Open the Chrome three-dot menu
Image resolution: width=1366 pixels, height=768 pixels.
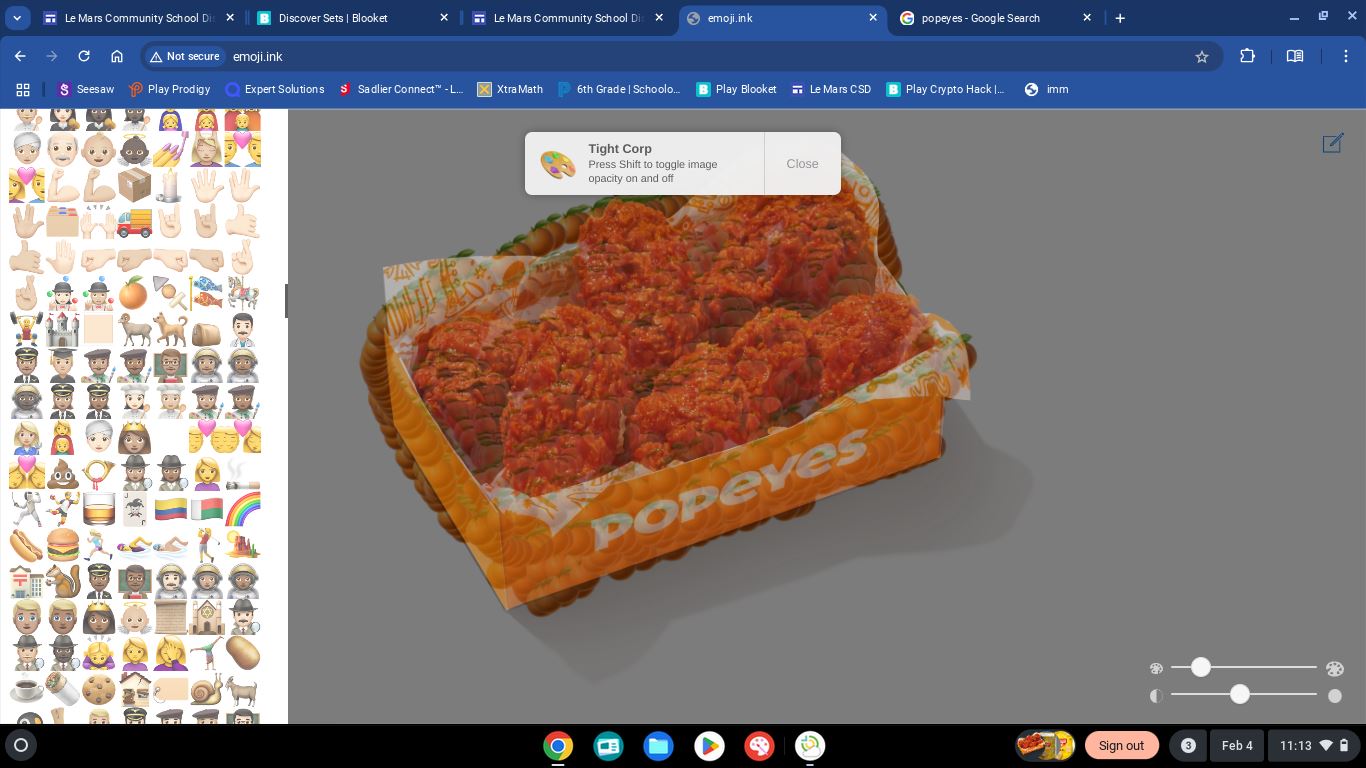click(1345, 57)
